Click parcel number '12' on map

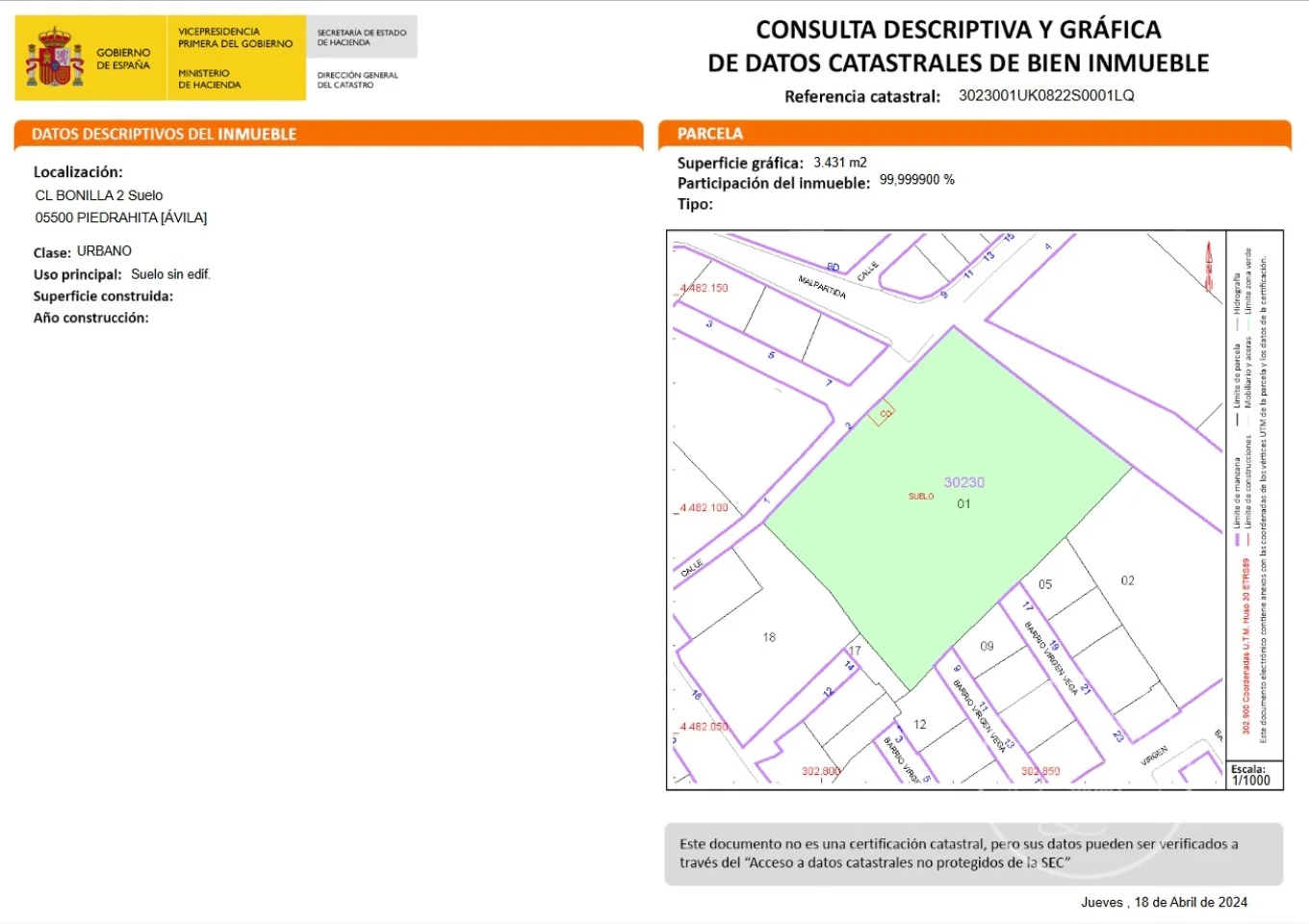pos(920,724)
